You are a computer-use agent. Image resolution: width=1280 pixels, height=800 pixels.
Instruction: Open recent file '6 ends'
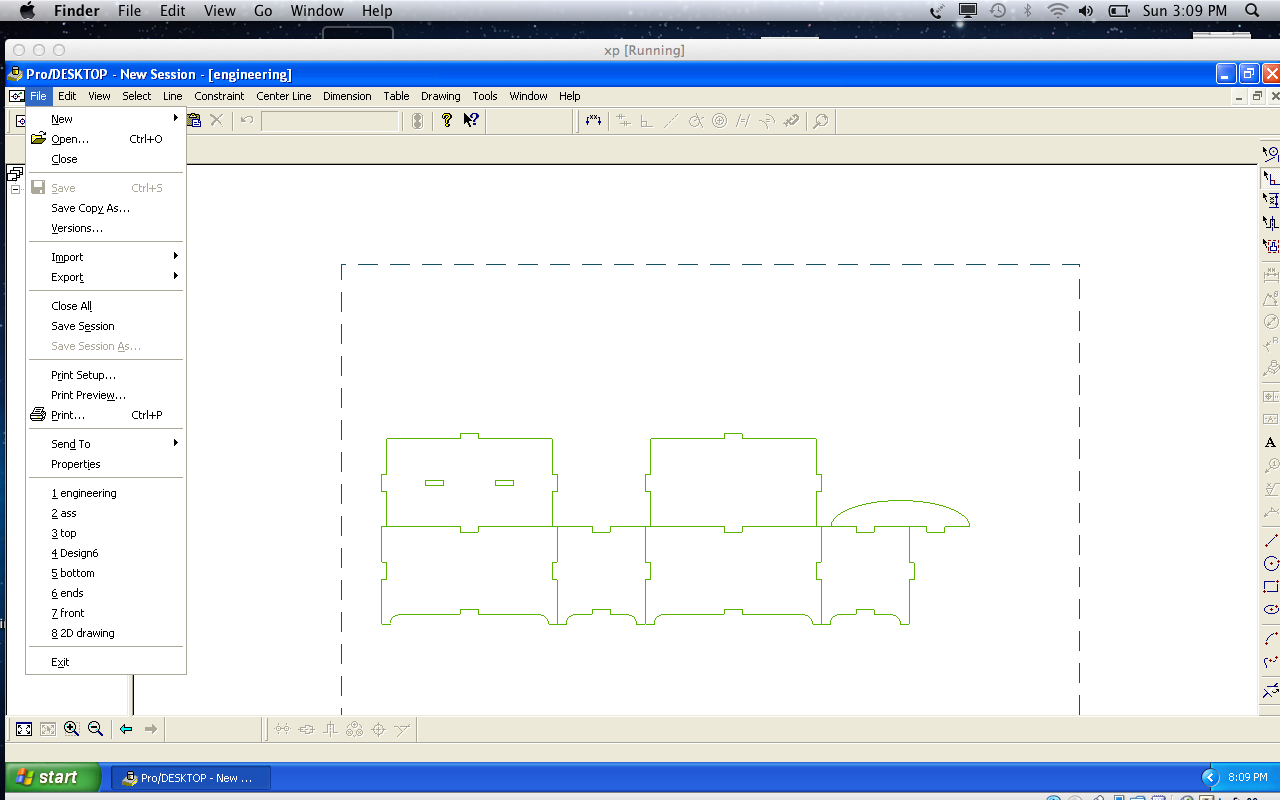click(x=106, y=593)
